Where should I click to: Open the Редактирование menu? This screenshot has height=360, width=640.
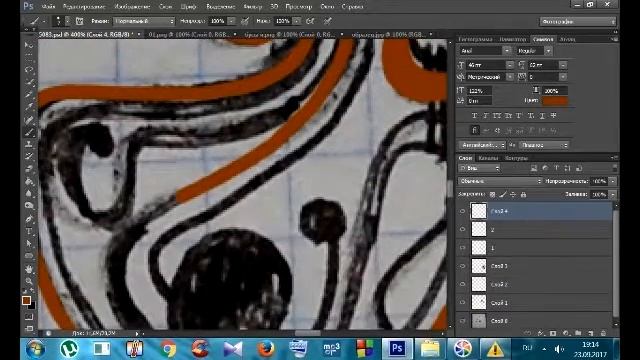(84, 7)
